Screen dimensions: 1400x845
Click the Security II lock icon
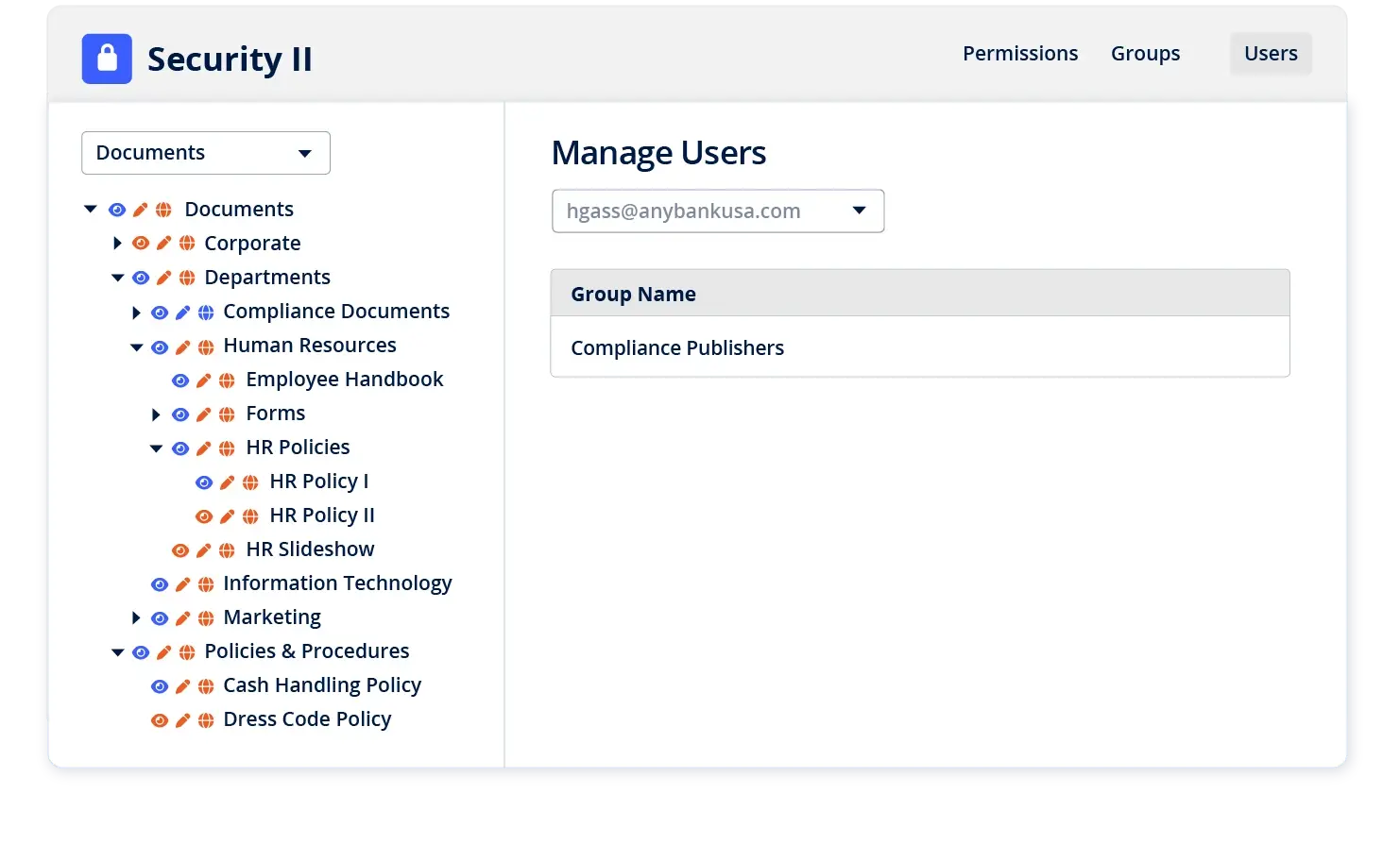point(106,59)
